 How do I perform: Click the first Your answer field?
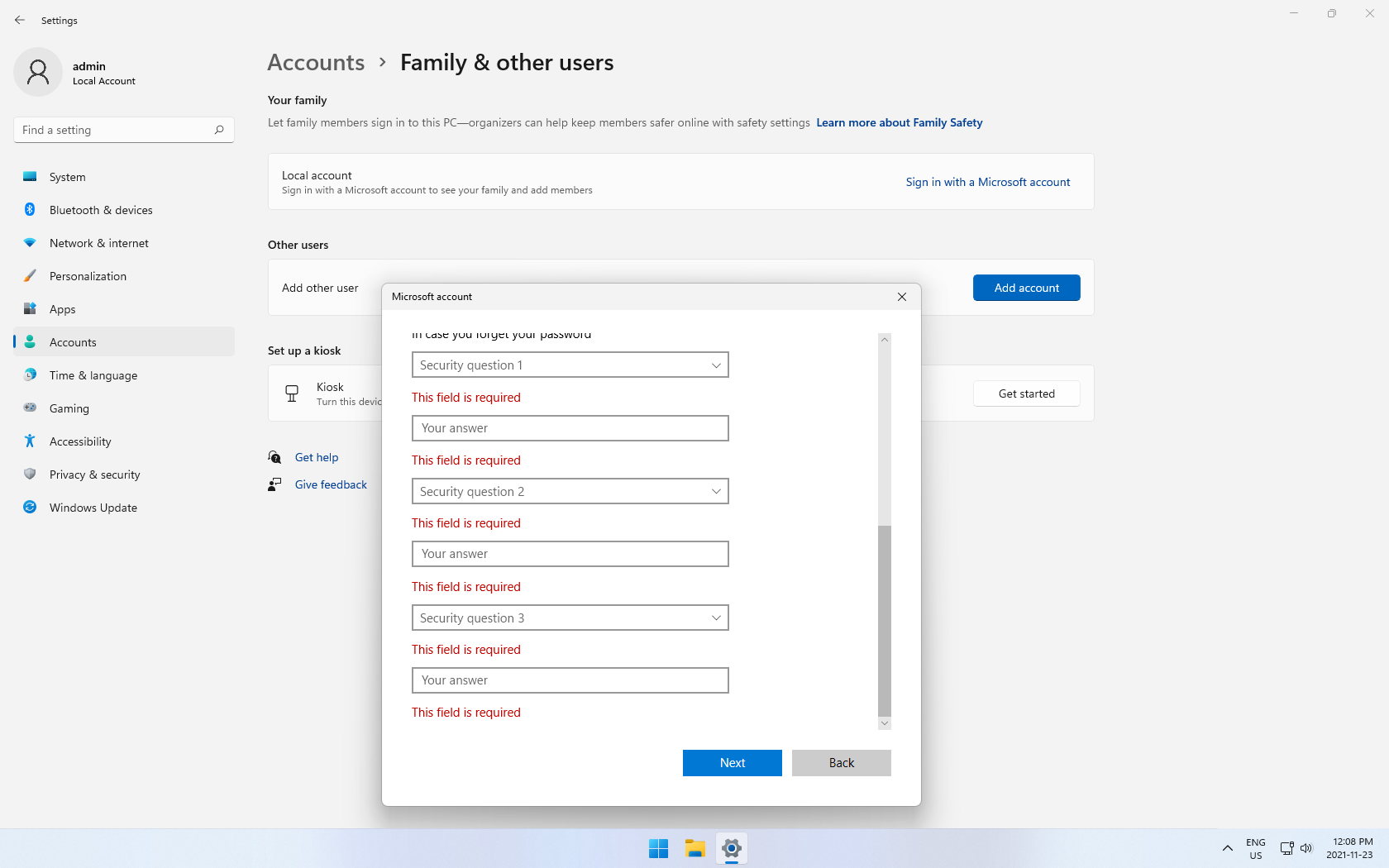(570, 428)
